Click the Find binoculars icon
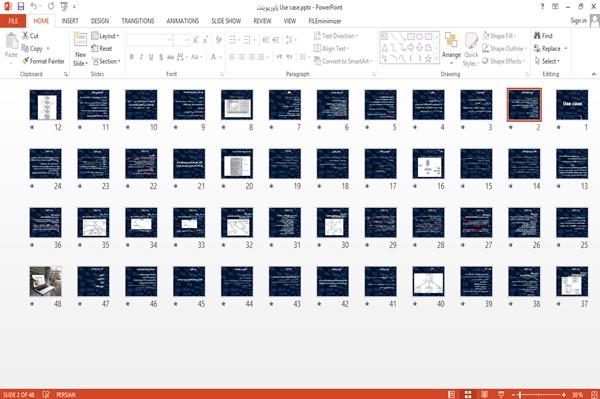 (x=537, y=36)
